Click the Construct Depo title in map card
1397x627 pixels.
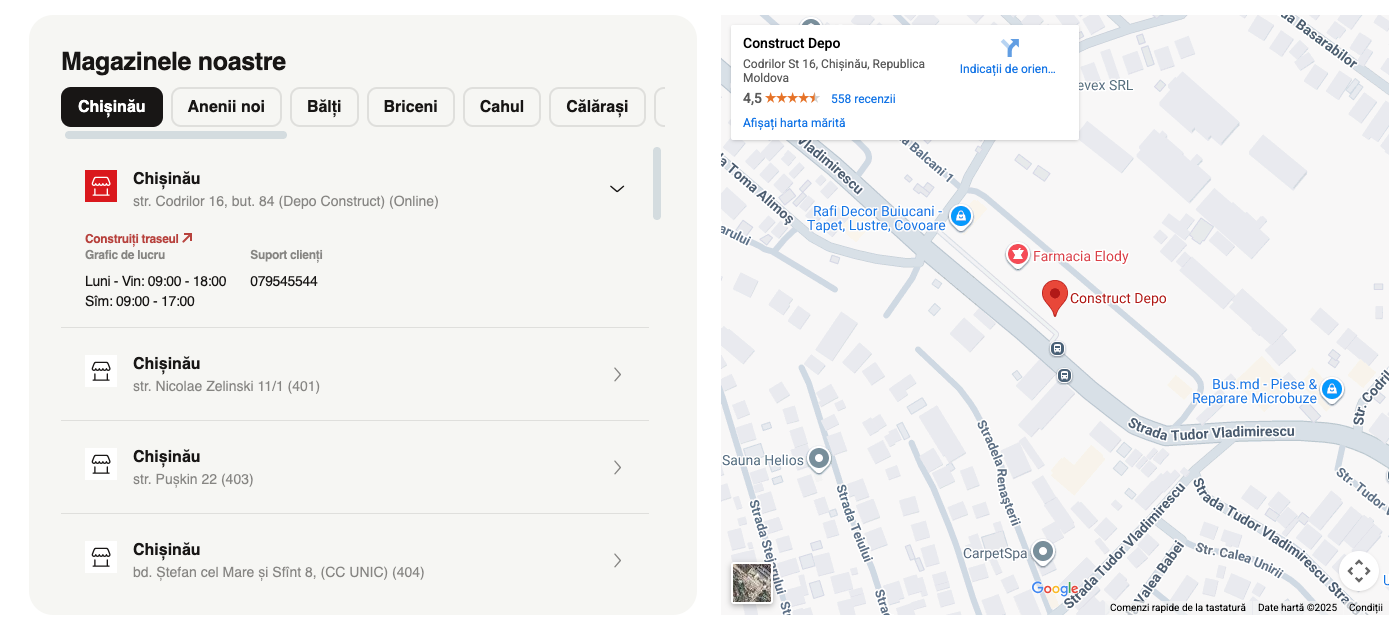(x=792, y=43)
